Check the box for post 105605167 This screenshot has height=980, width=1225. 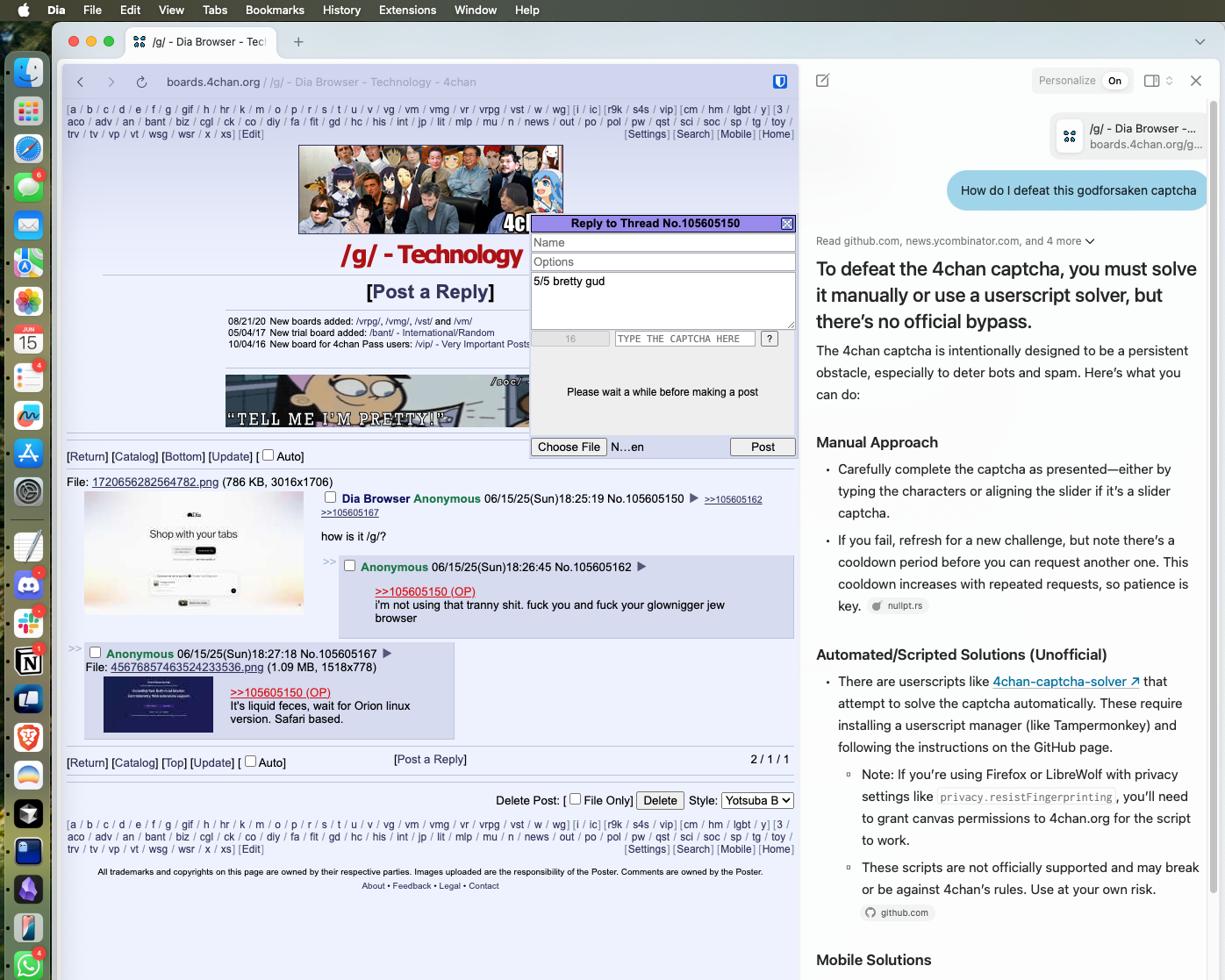tap(95, 653)
